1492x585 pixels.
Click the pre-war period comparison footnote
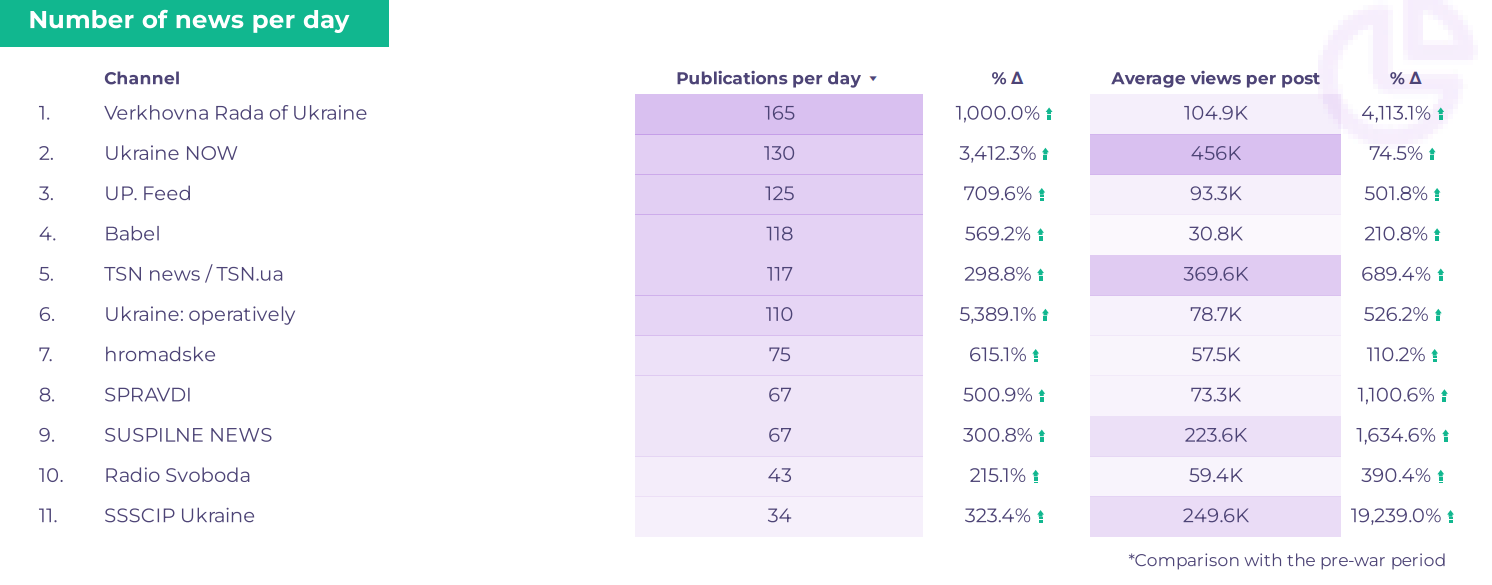pyautogui.click(x=1286, y=560)
